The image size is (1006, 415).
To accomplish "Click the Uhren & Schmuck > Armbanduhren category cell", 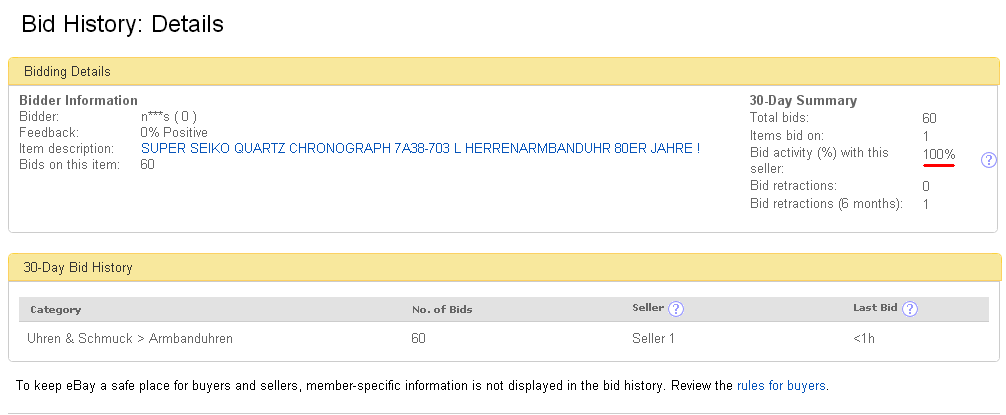I will click(x=130, y=339).
